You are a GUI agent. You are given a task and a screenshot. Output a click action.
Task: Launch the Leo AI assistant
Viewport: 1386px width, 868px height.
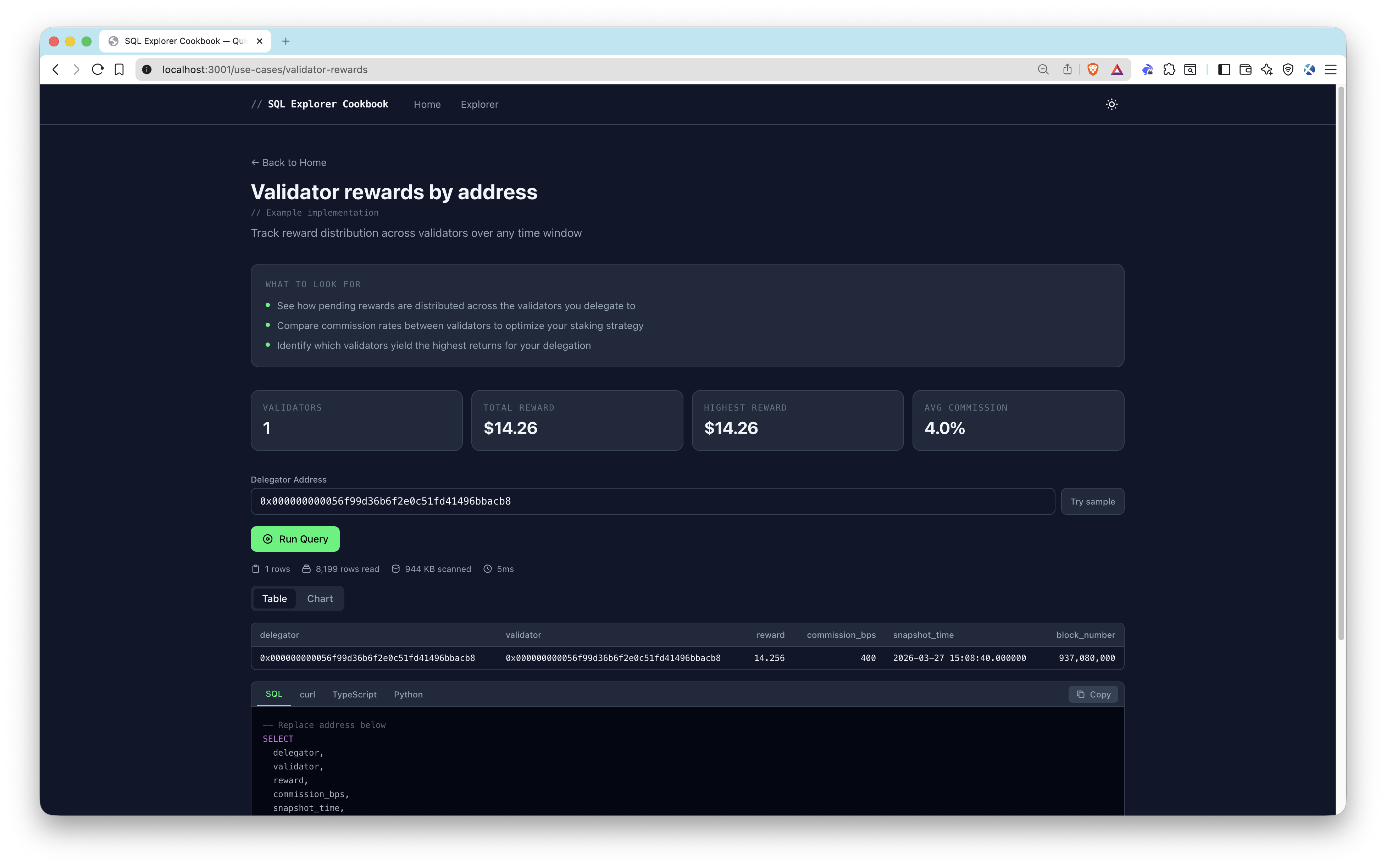[x=1267, y=69]
